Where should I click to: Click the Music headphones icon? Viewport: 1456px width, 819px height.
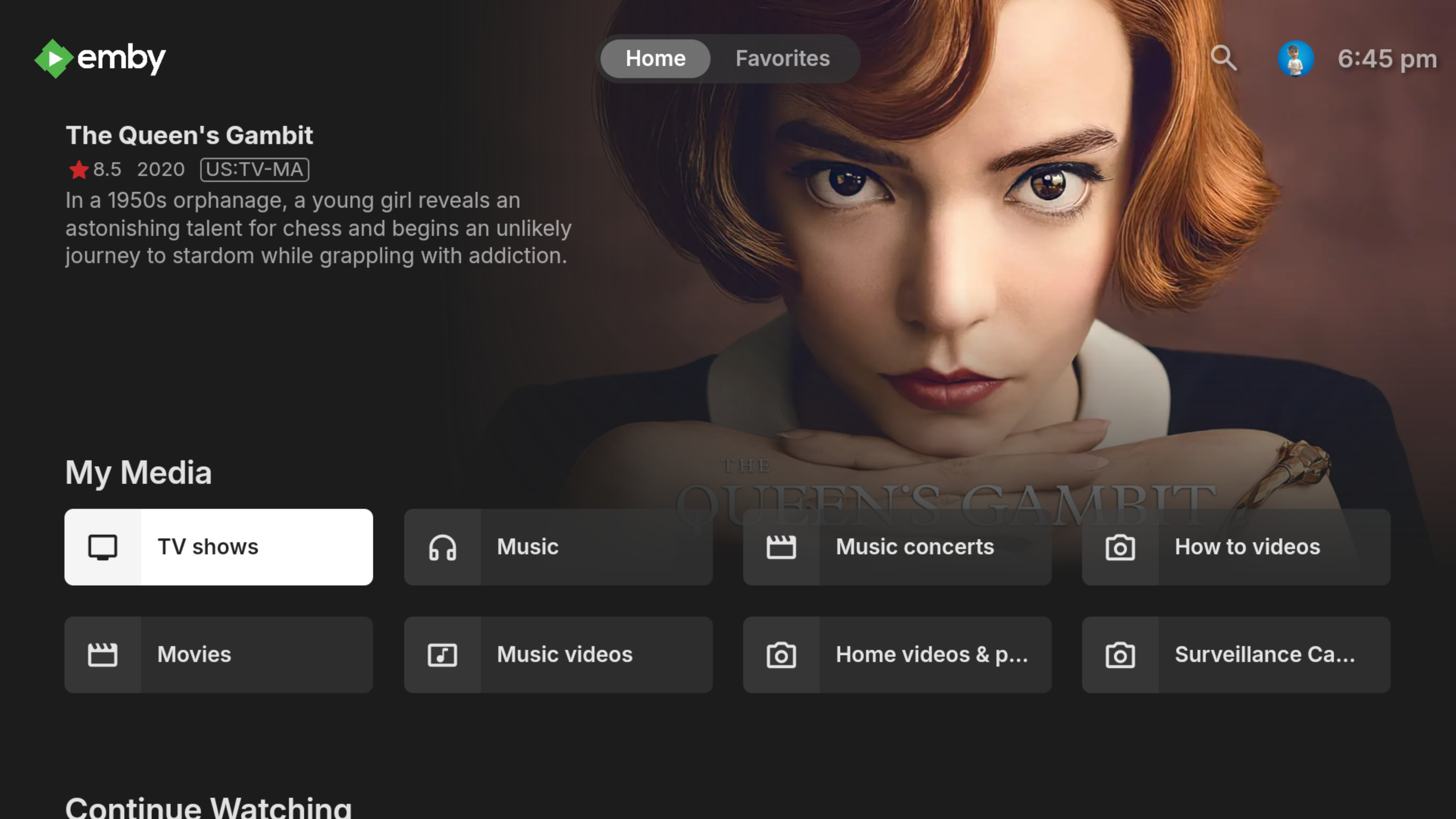[x=442, y=547]
